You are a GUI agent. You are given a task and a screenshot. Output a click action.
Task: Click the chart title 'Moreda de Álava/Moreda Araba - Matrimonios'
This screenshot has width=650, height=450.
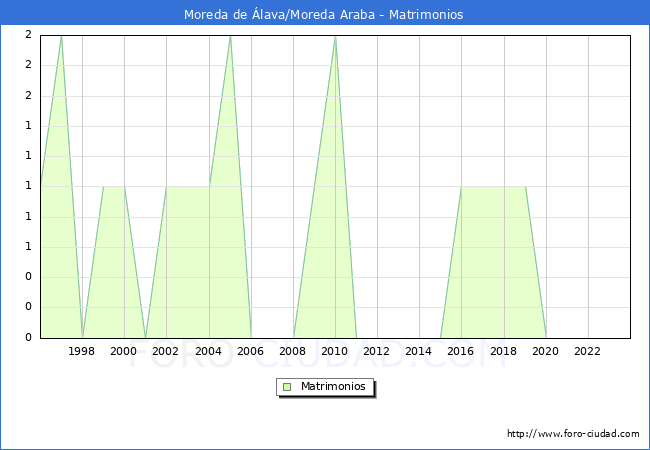323,15
